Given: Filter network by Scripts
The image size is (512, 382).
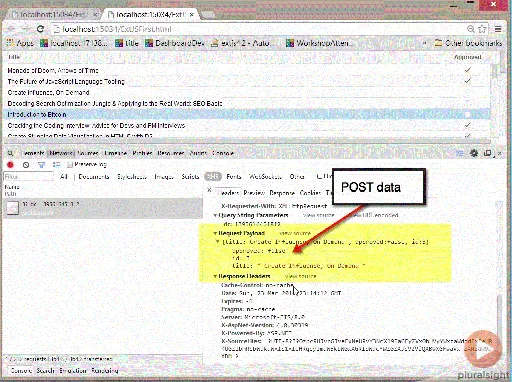Looking at the screenshot, I should coord(190,176).
